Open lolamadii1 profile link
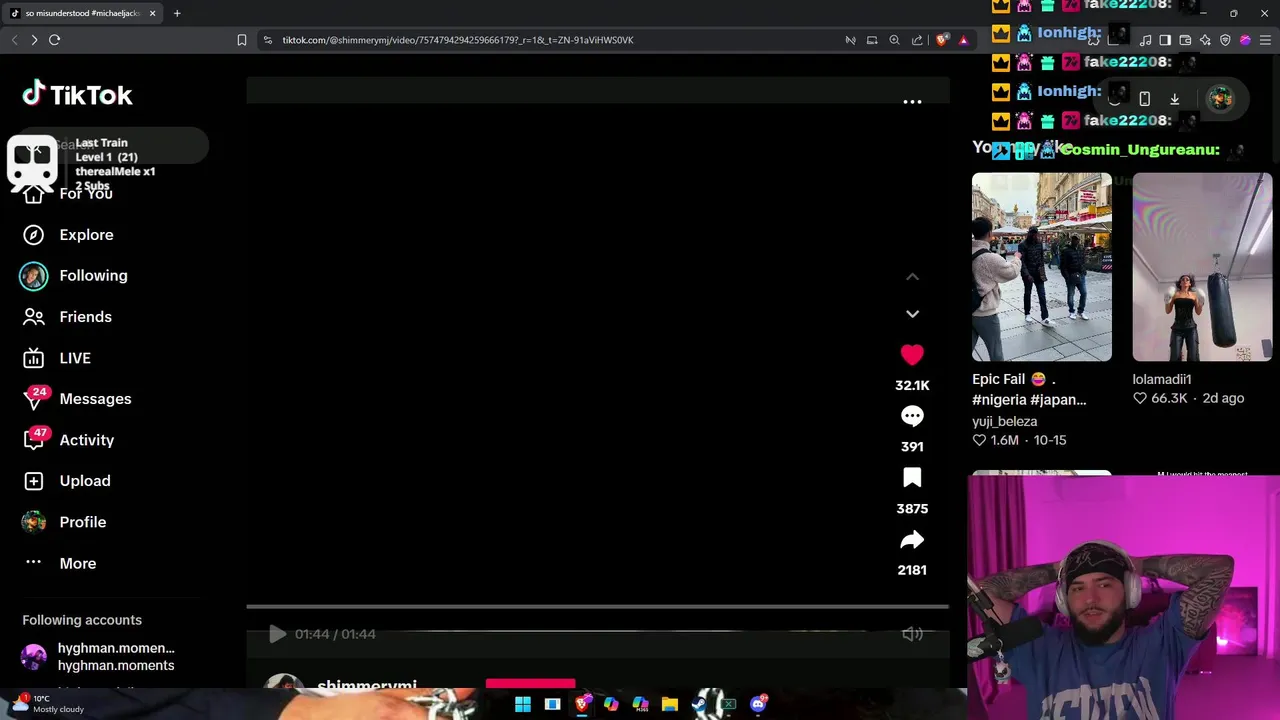 pos(1162,379)
